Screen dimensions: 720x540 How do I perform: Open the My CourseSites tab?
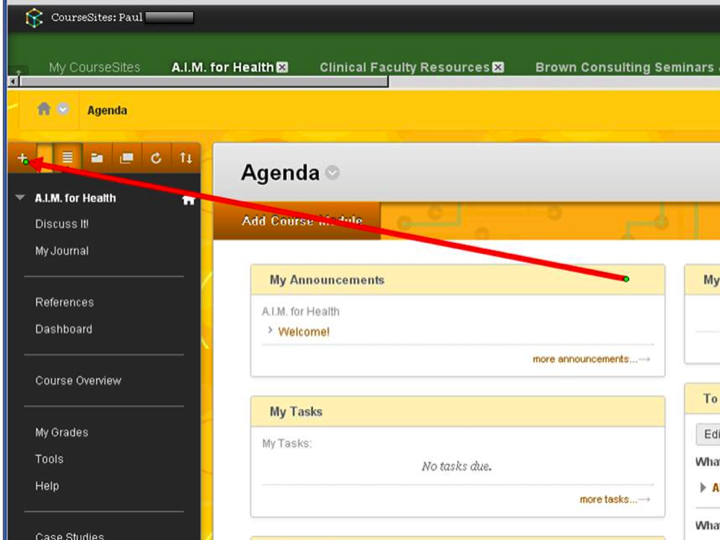click(94, 68)
